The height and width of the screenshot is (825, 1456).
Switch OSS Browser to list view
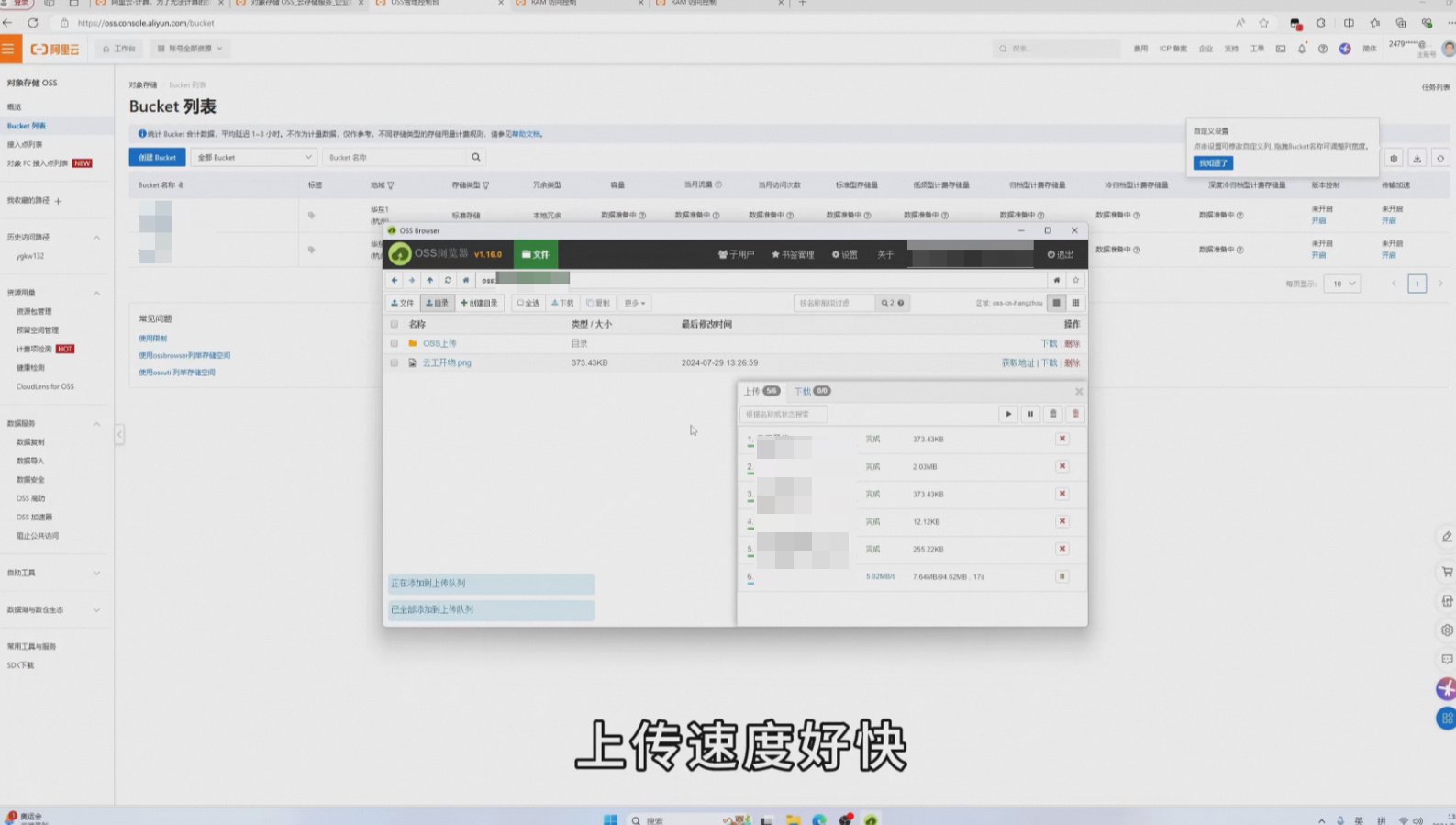click(x=1057, y=303)
